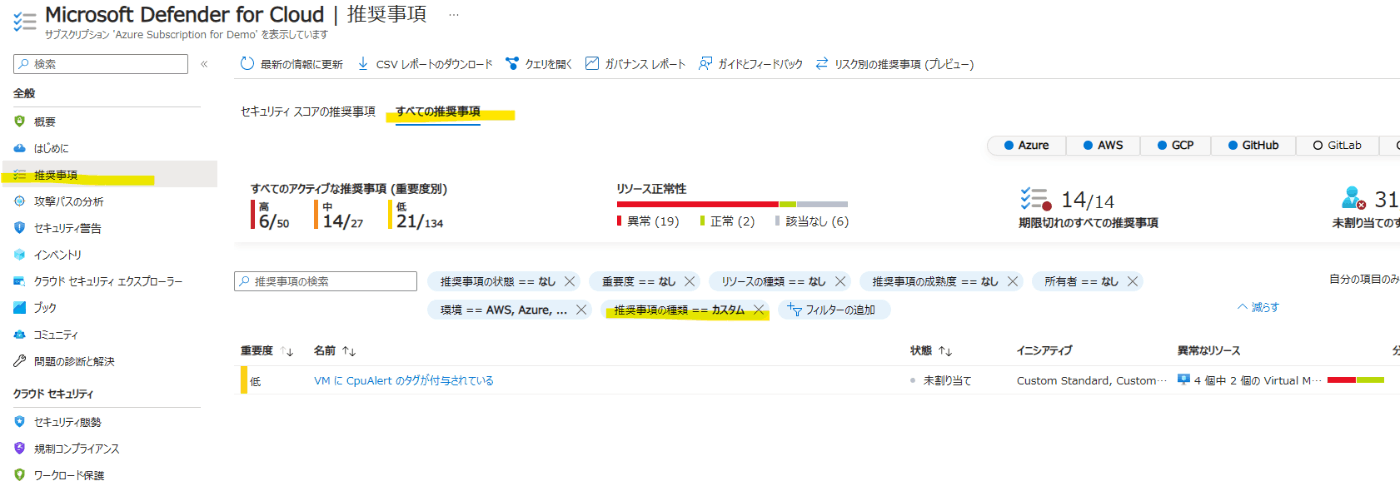Click the ワークロード保護 icon
The height and width of the screenshot is (491, 1400).
(x=20, y=476)
